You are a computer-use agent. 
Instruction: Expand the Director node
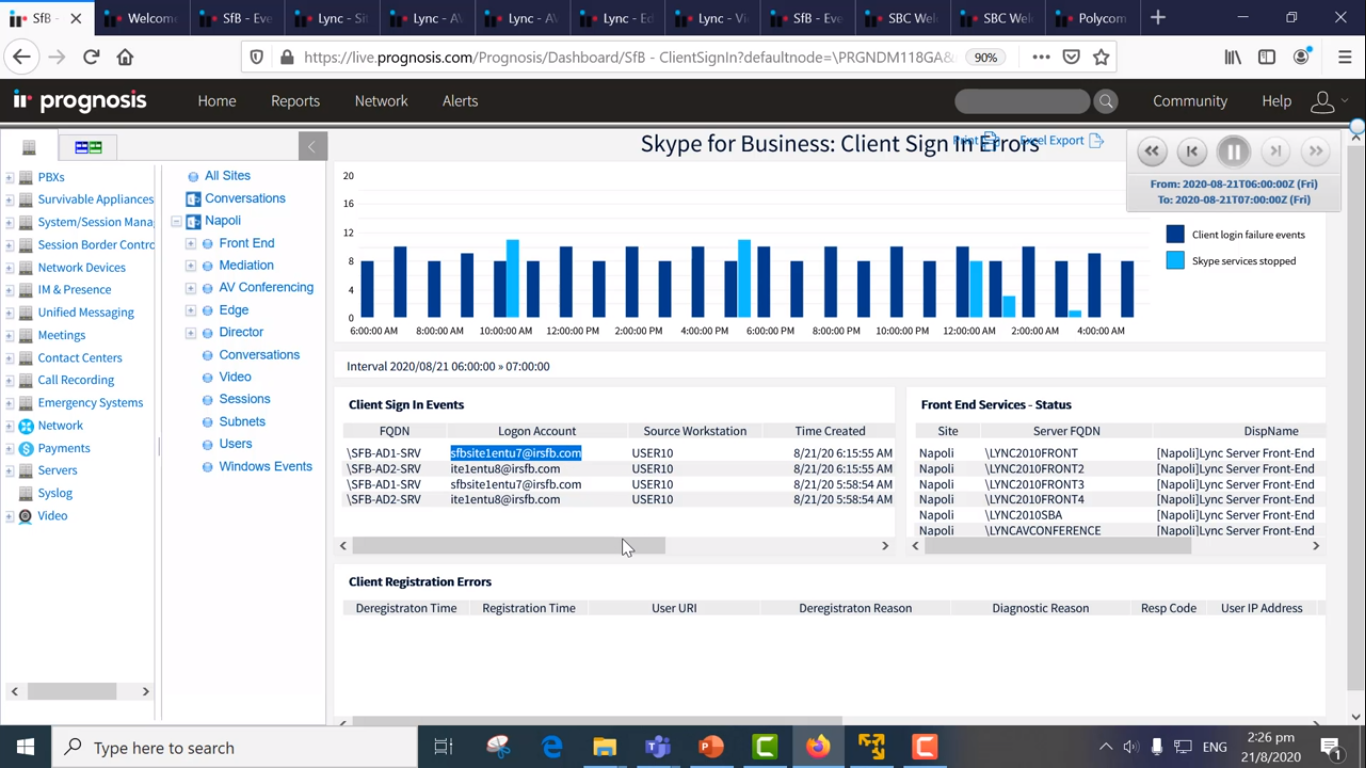(x=190, y=333)
